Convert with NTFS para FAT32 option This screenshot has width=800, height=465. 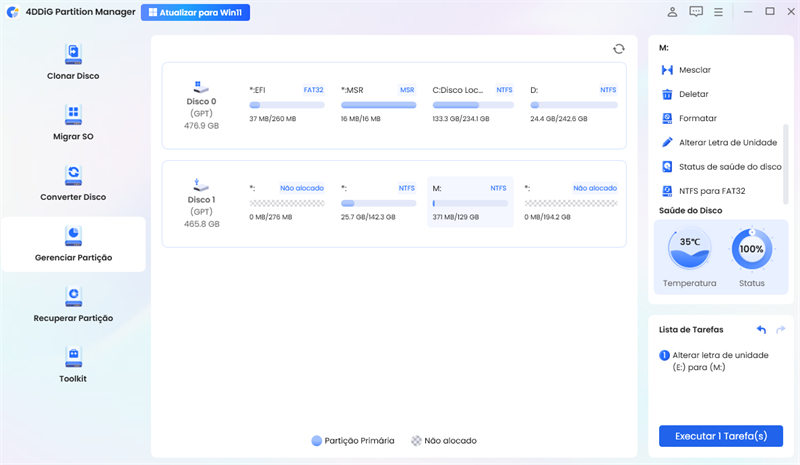click(x=712, y=190)
